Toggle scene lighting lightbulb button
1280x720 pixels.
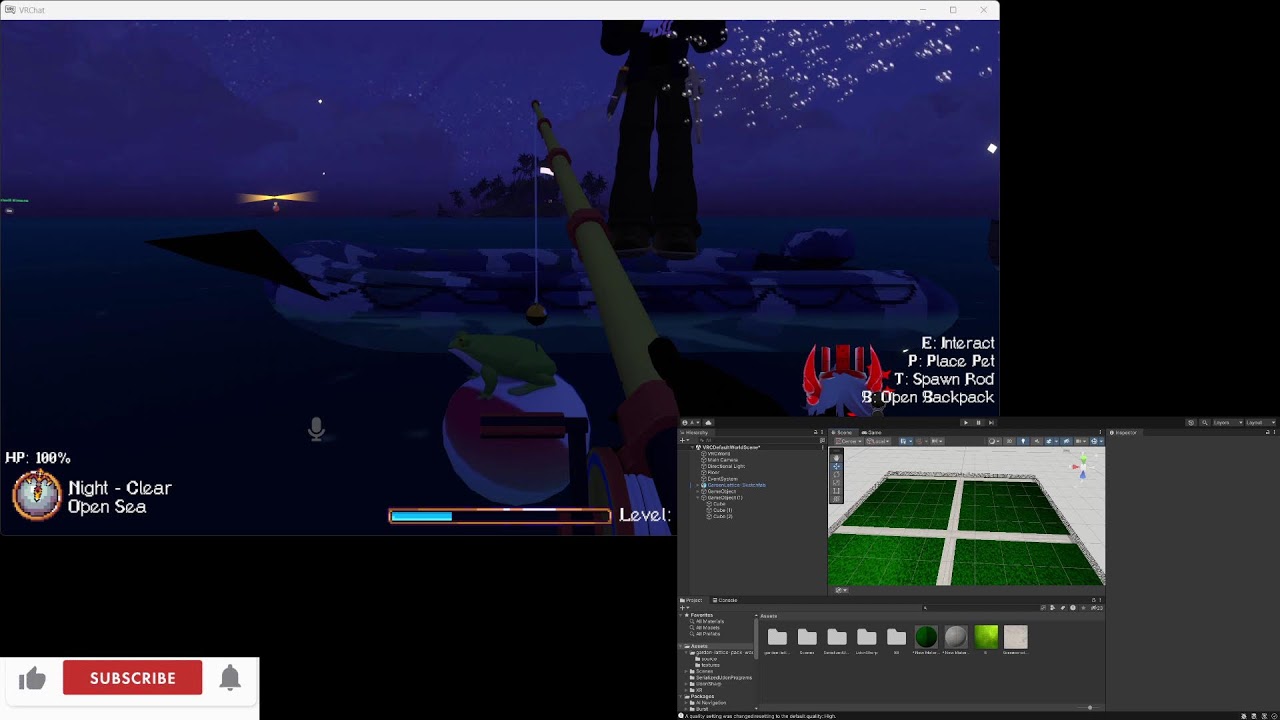point(1023,441)
